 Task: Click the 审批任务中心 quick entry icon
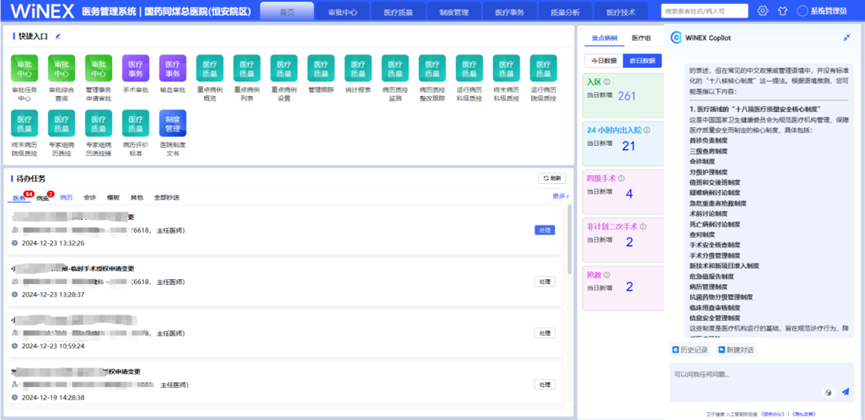(24, 69)
